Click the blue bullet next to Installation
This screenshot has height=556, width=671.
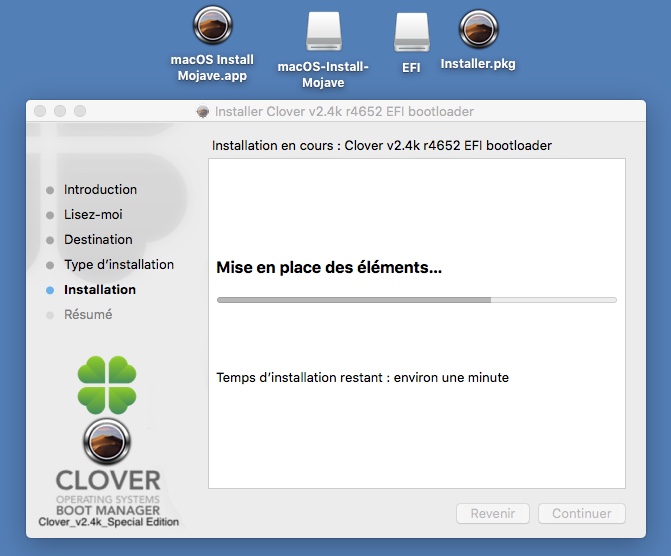tap(50, 290)
